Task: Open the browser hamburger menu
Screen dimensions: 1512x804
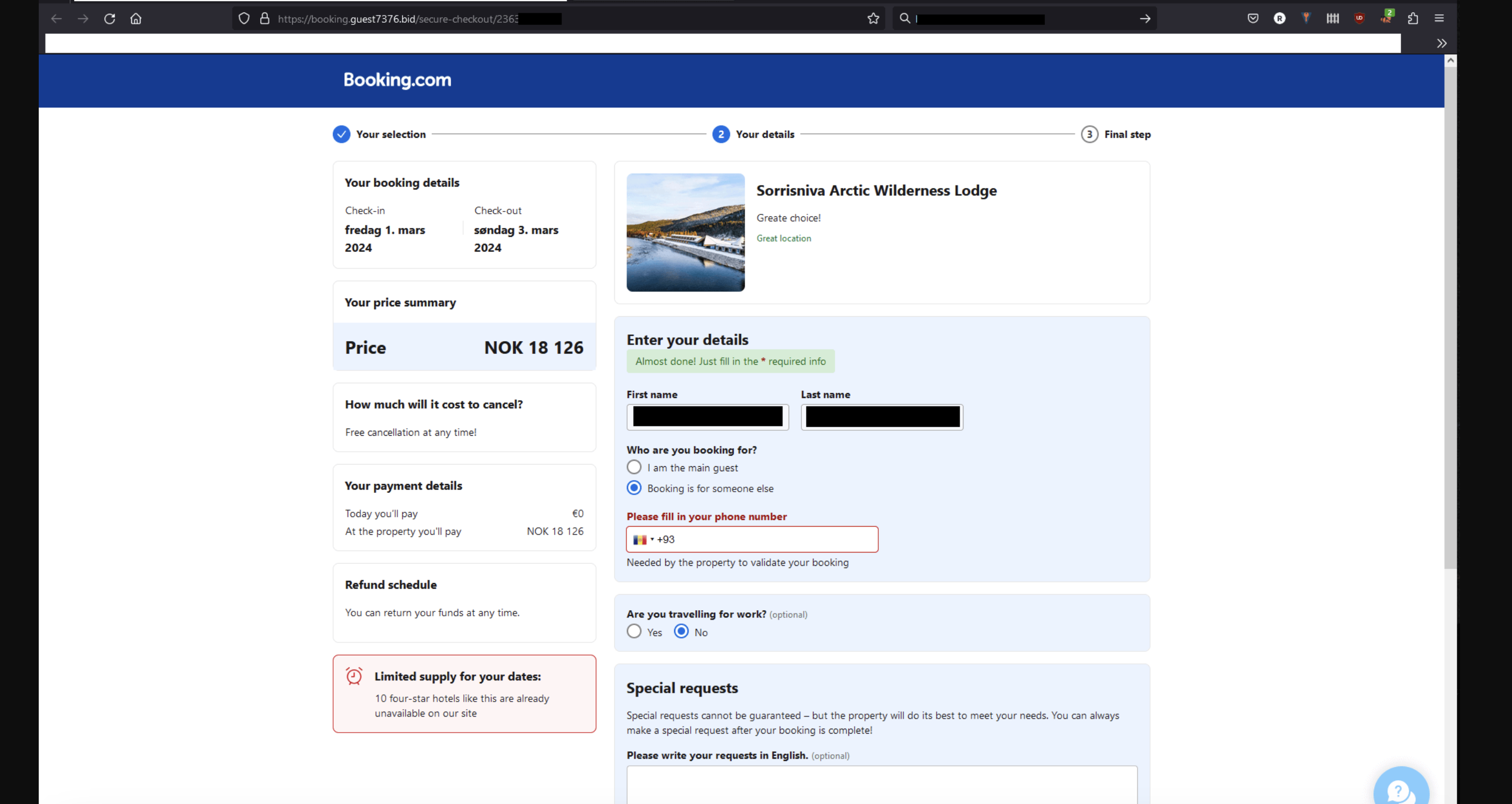Action: 1439,18
